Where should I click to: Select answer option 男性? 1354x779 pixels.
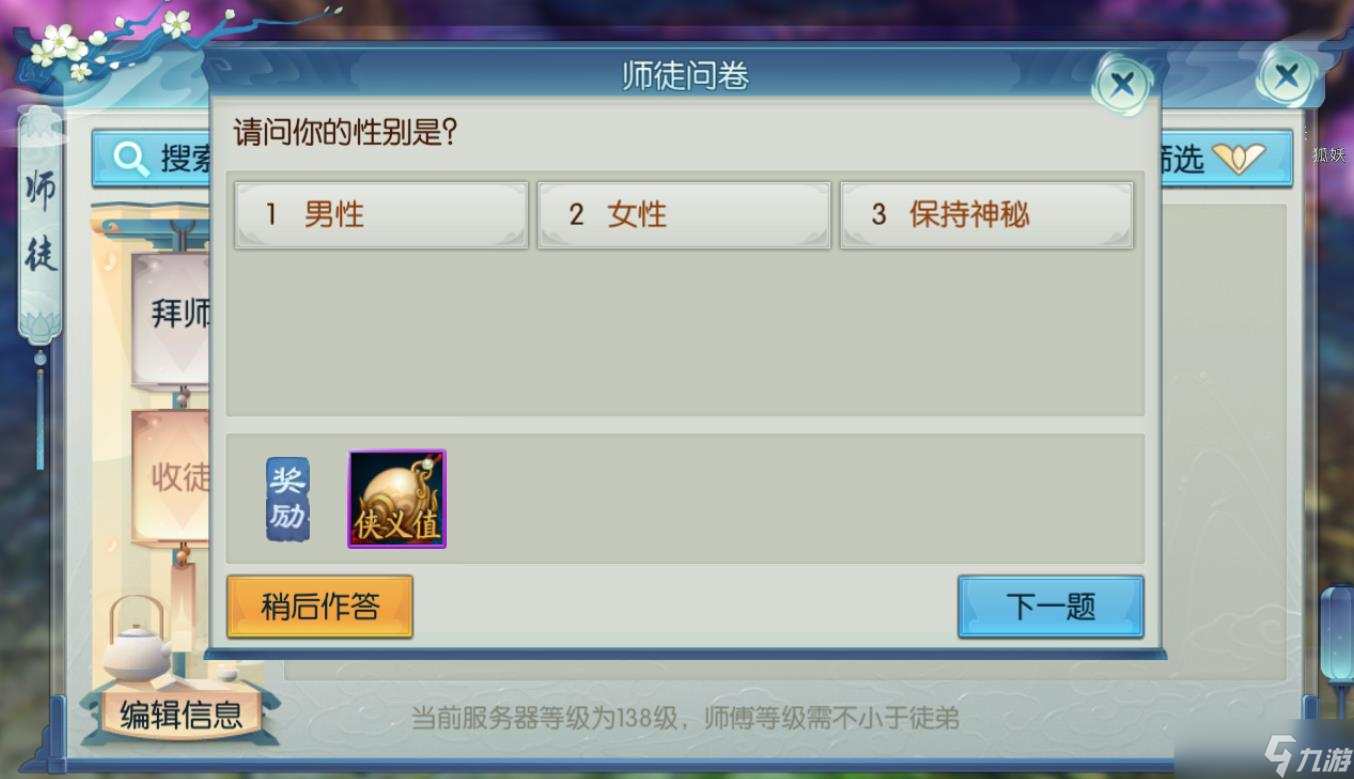(381, 215)
